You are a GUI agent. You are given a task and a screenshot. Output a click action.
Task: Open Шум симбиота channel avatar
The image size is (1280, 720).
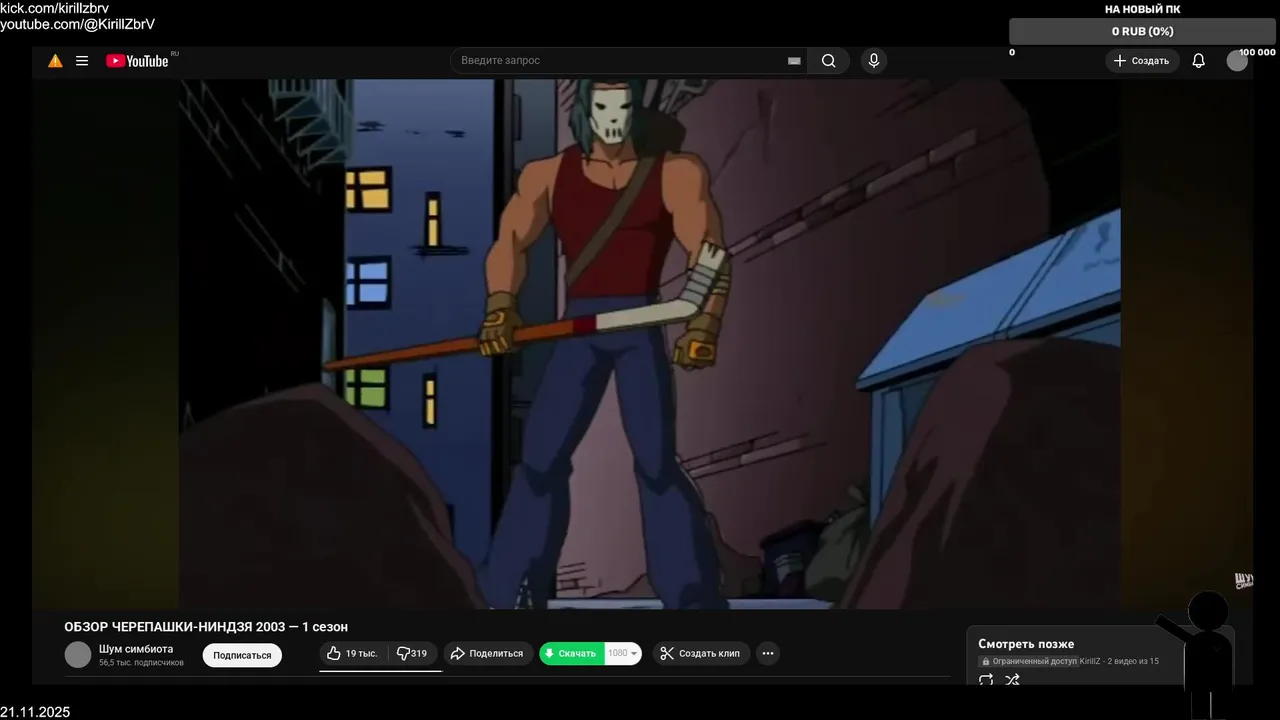(78, 654)
